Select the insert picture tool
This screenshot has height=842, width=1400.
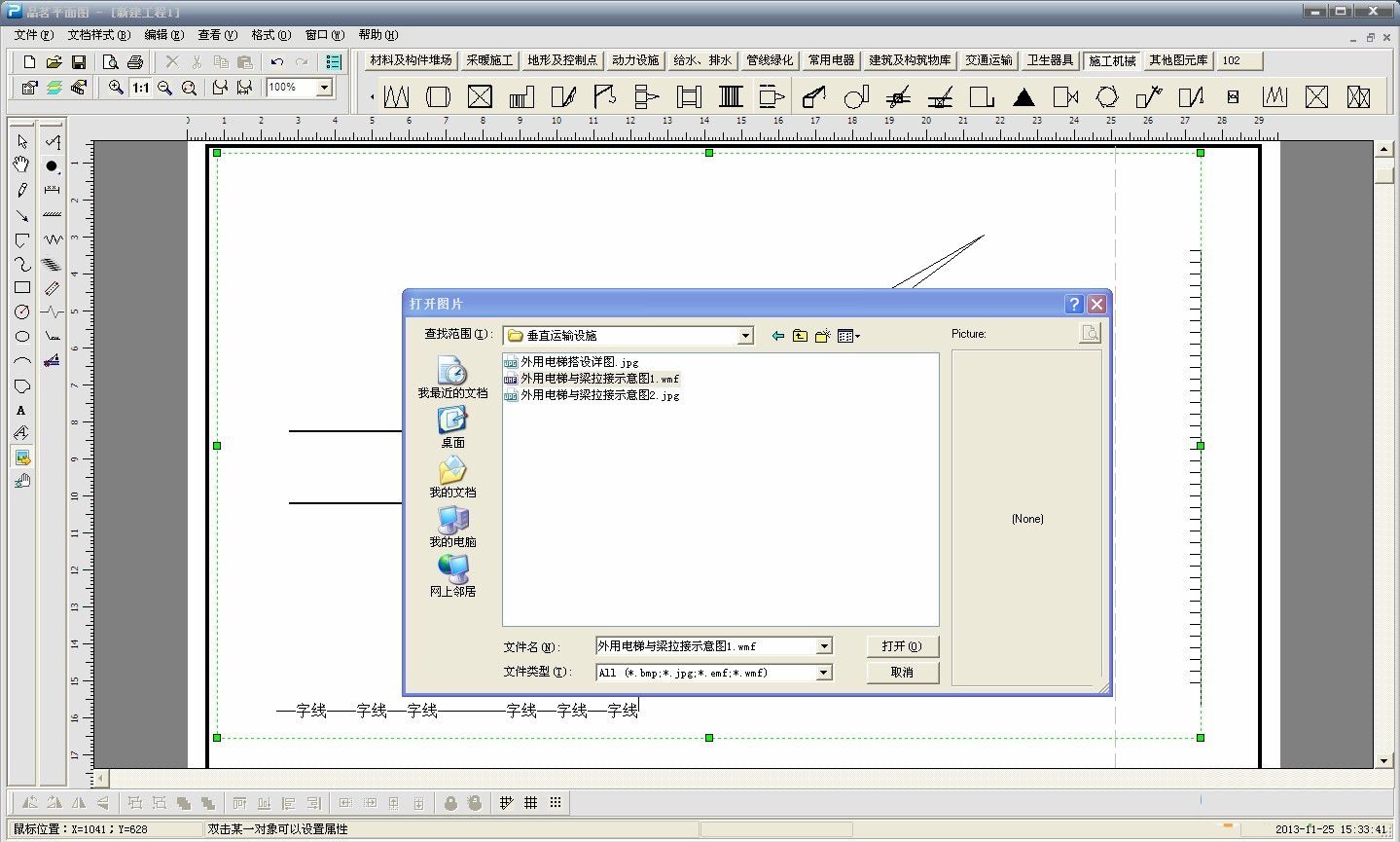[22, 458]
